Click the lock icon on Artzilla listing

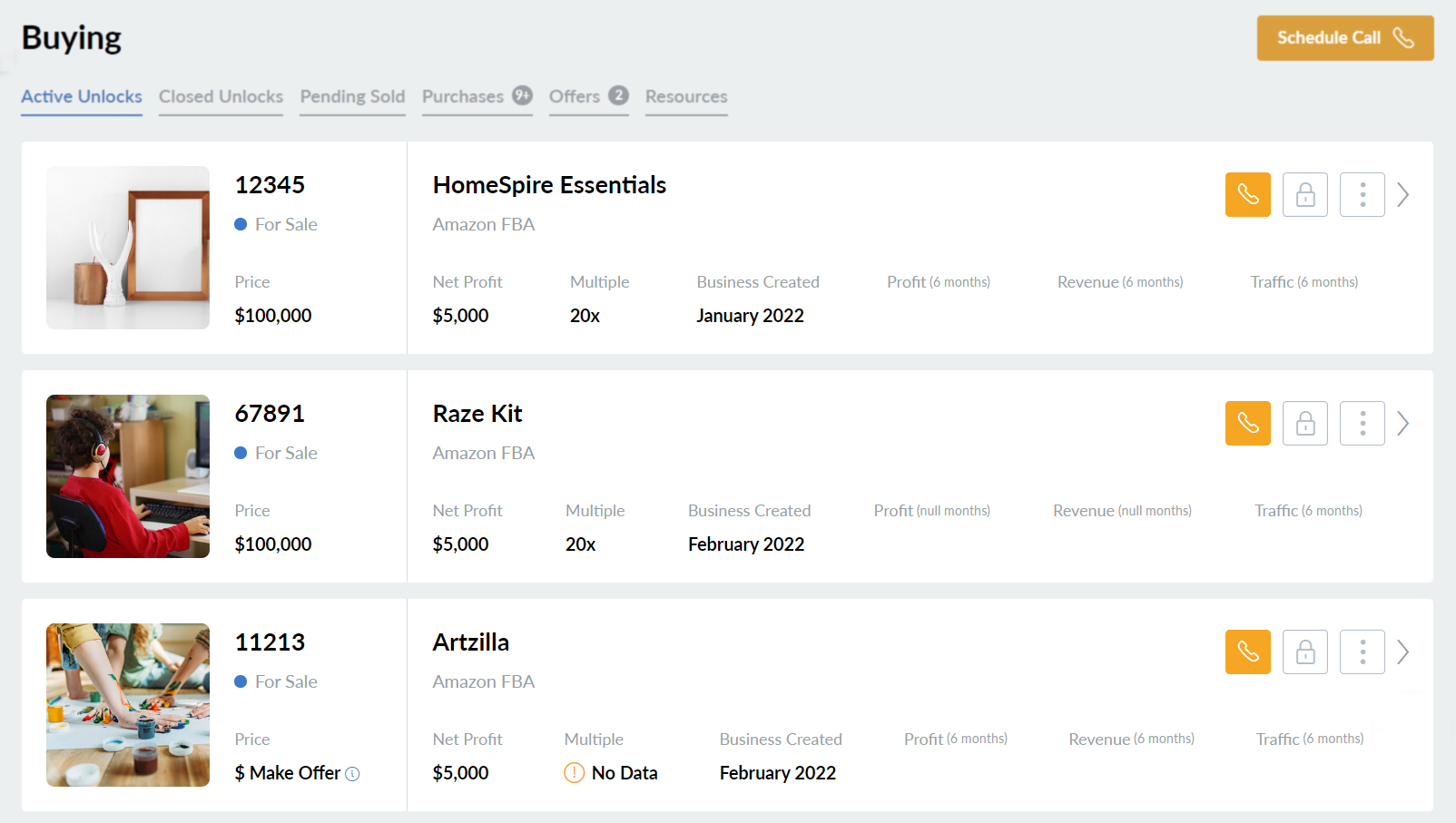(1304, 652)
